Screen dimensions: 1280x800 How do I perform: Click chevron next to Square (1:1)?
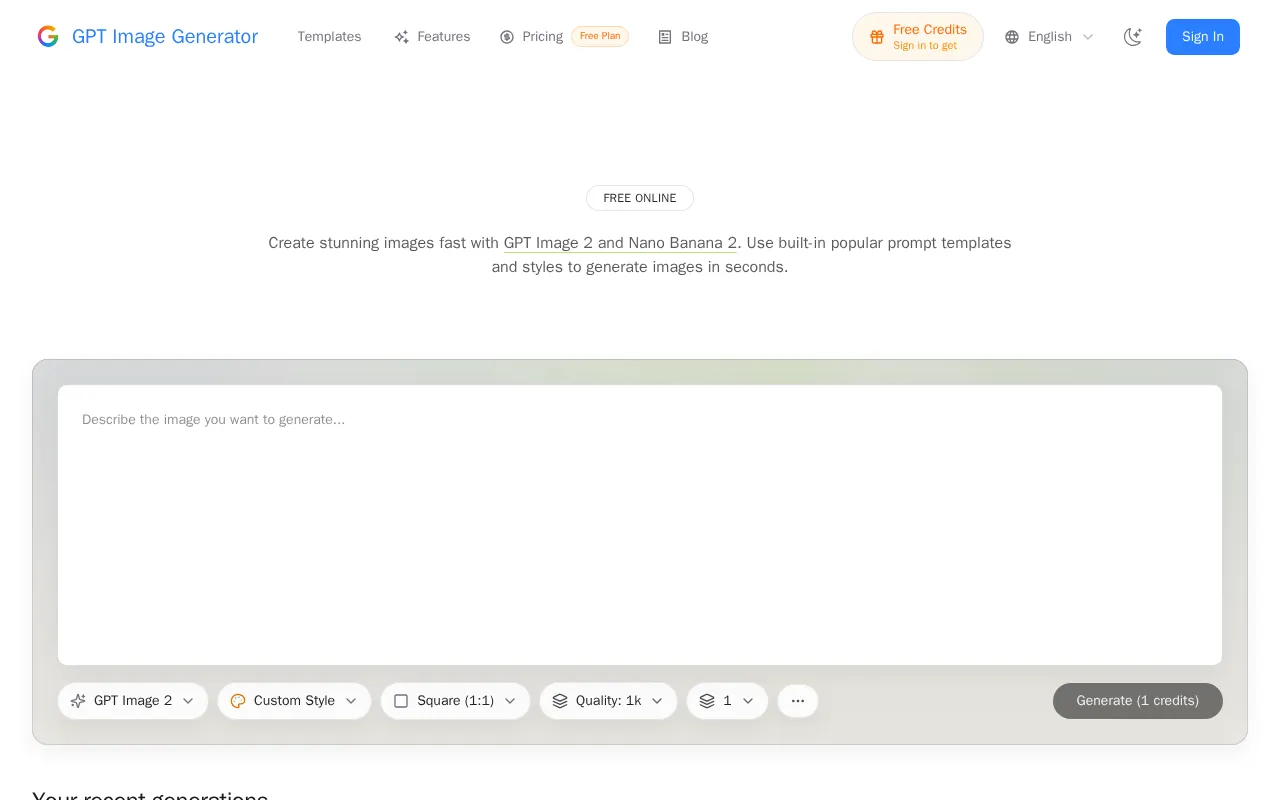pyautogui.click(x=510, y=701)
